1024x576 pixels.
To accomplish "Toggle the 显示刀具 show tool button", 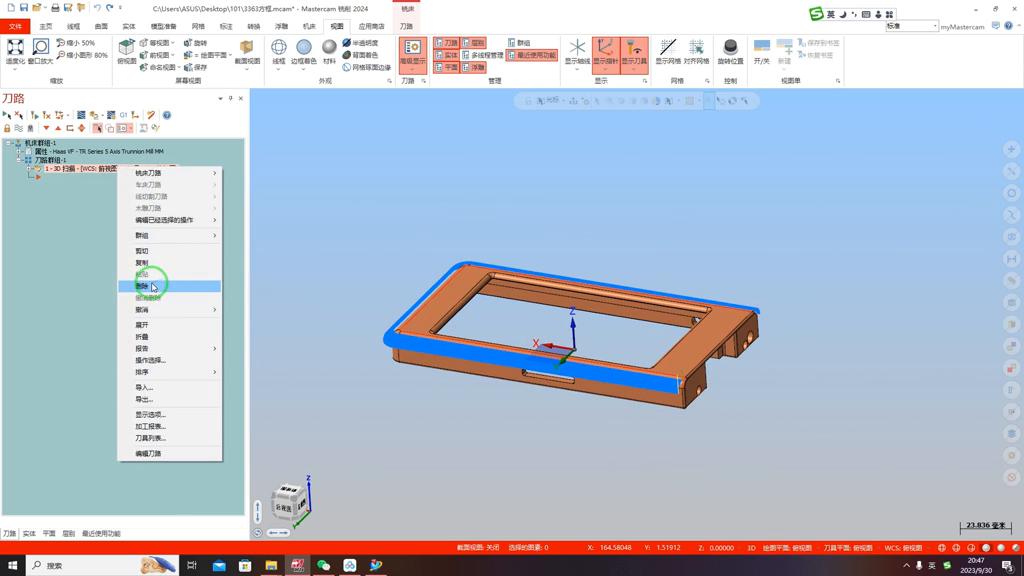I will point(634,52).
